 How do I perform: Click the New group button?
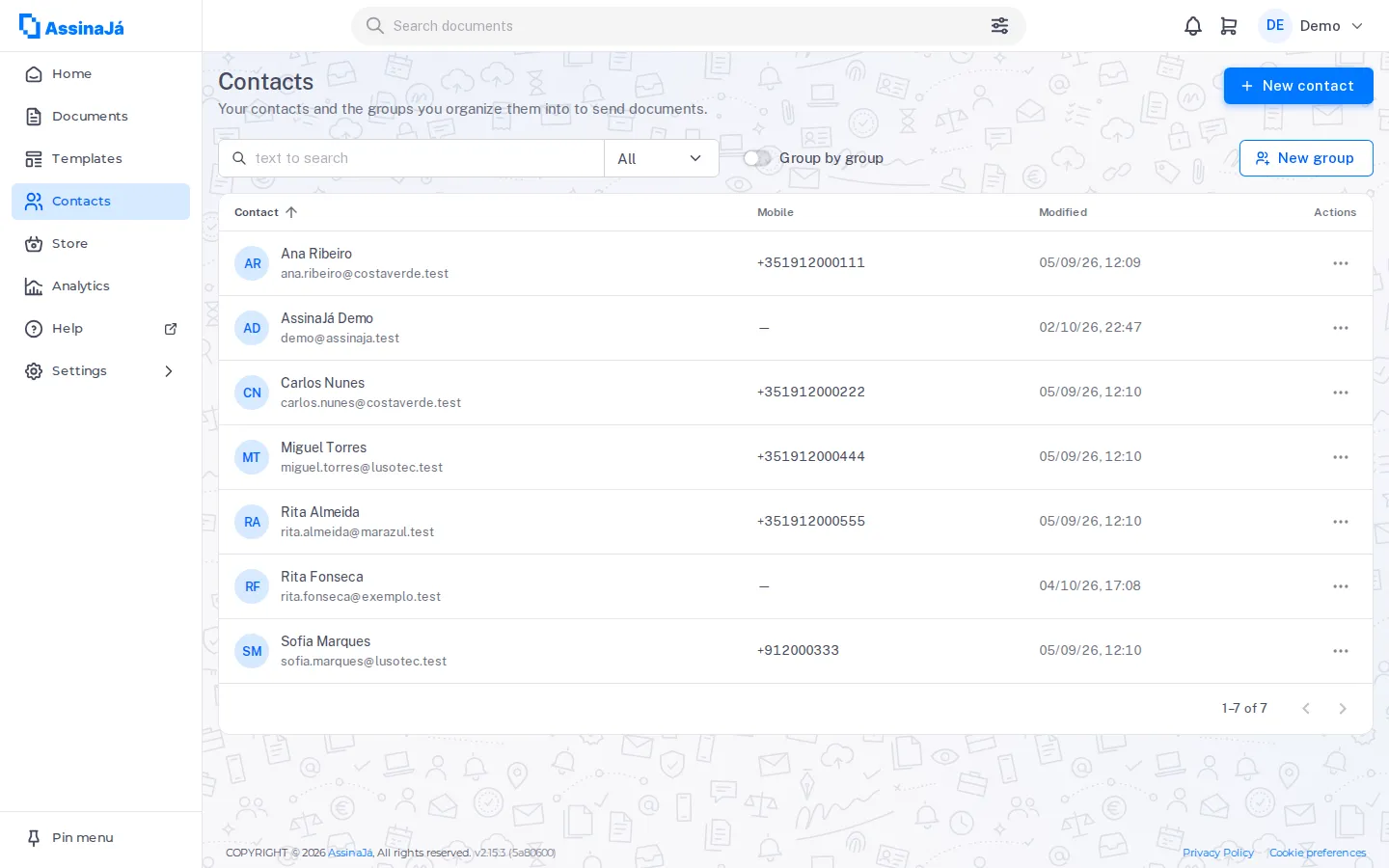click(x=1306, y=158)
